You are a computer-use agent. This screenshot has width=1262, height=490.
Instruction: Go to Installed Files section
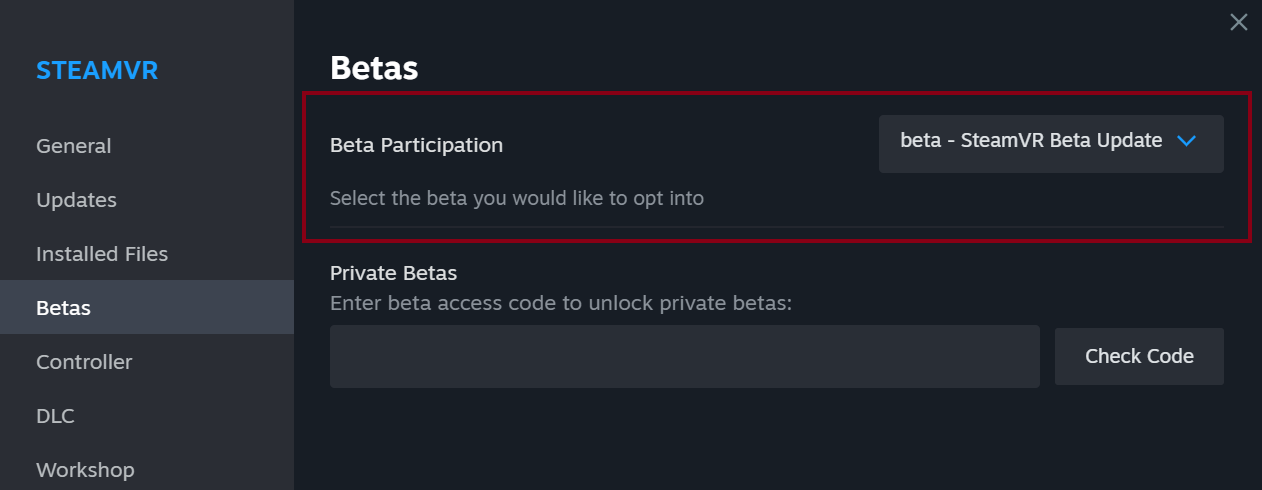(x=102, y=254)
